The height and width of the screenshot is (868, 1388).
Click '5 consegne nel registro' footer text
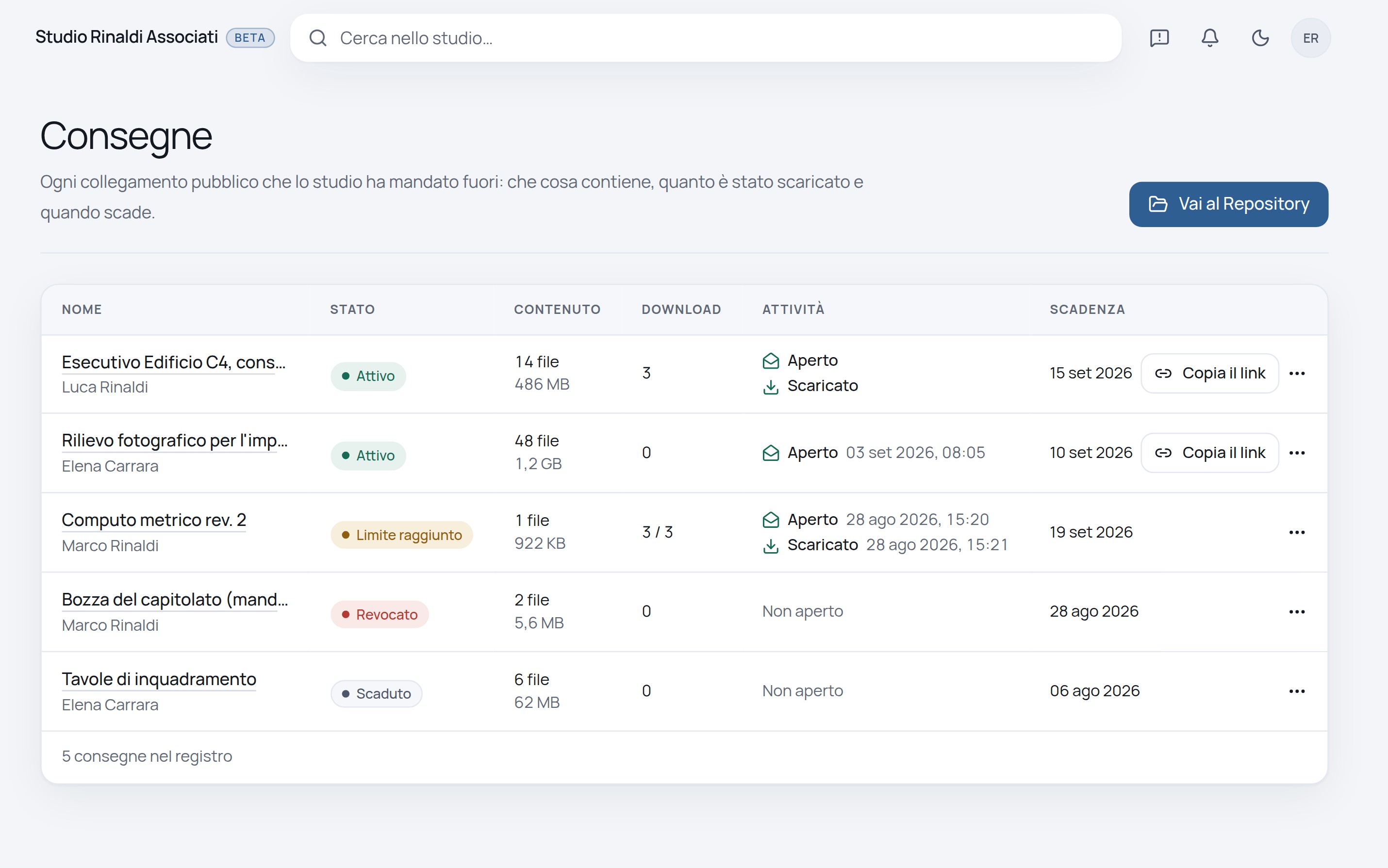(x=147, y=756)
